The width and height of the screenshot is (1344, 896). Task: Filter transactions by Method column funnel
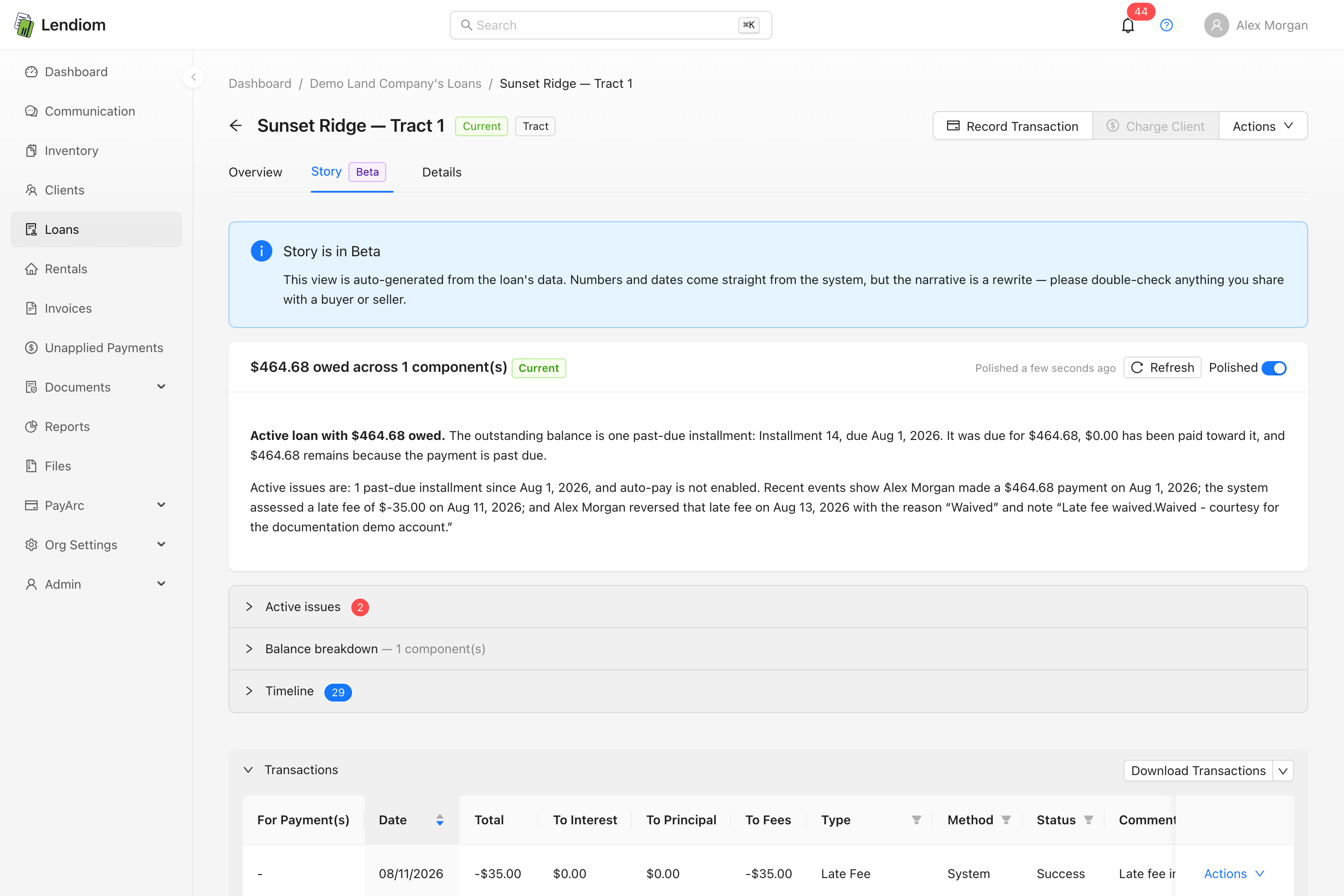point(1006,820)
